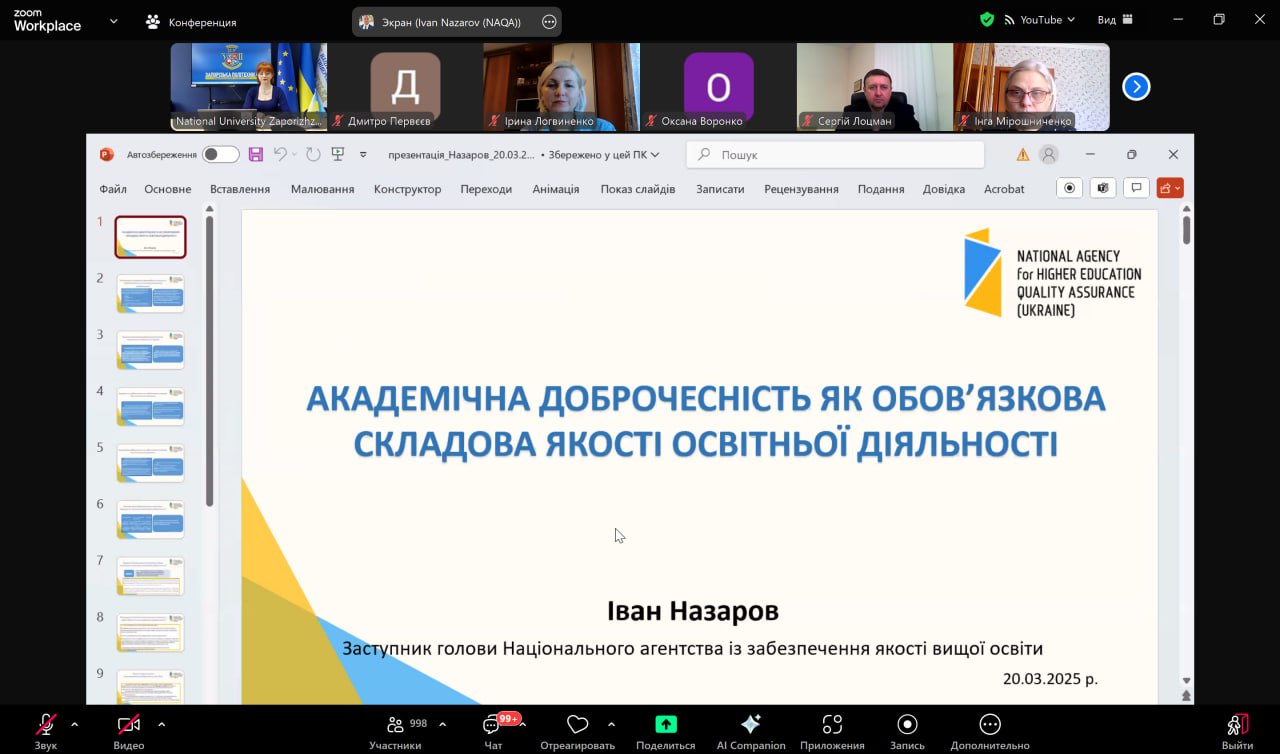1280x754 pixels.
Task: Open the Вставлення ribbon tab
Action: [x=240, y=189]
